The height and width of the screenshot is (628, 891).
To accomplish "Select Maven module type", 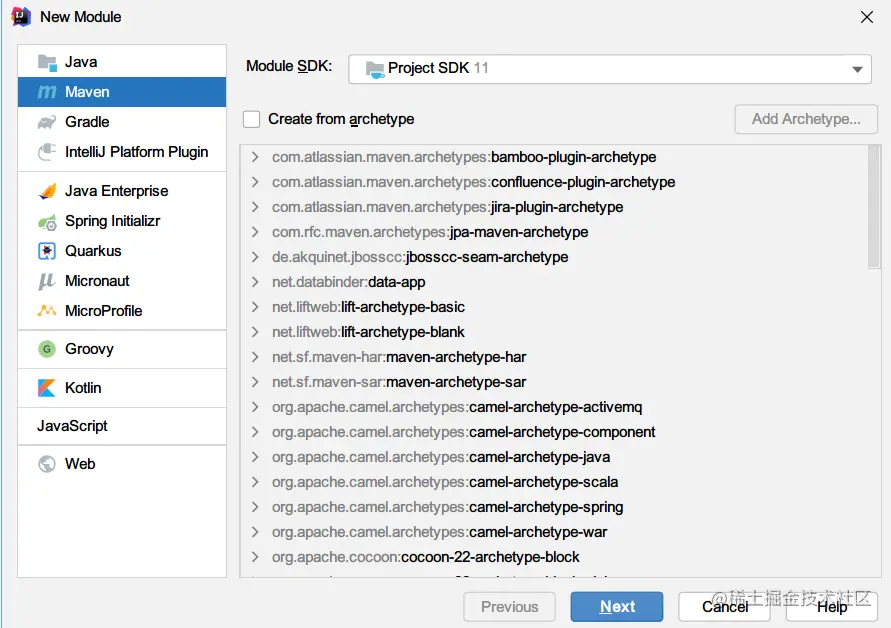I will (122, 92).
